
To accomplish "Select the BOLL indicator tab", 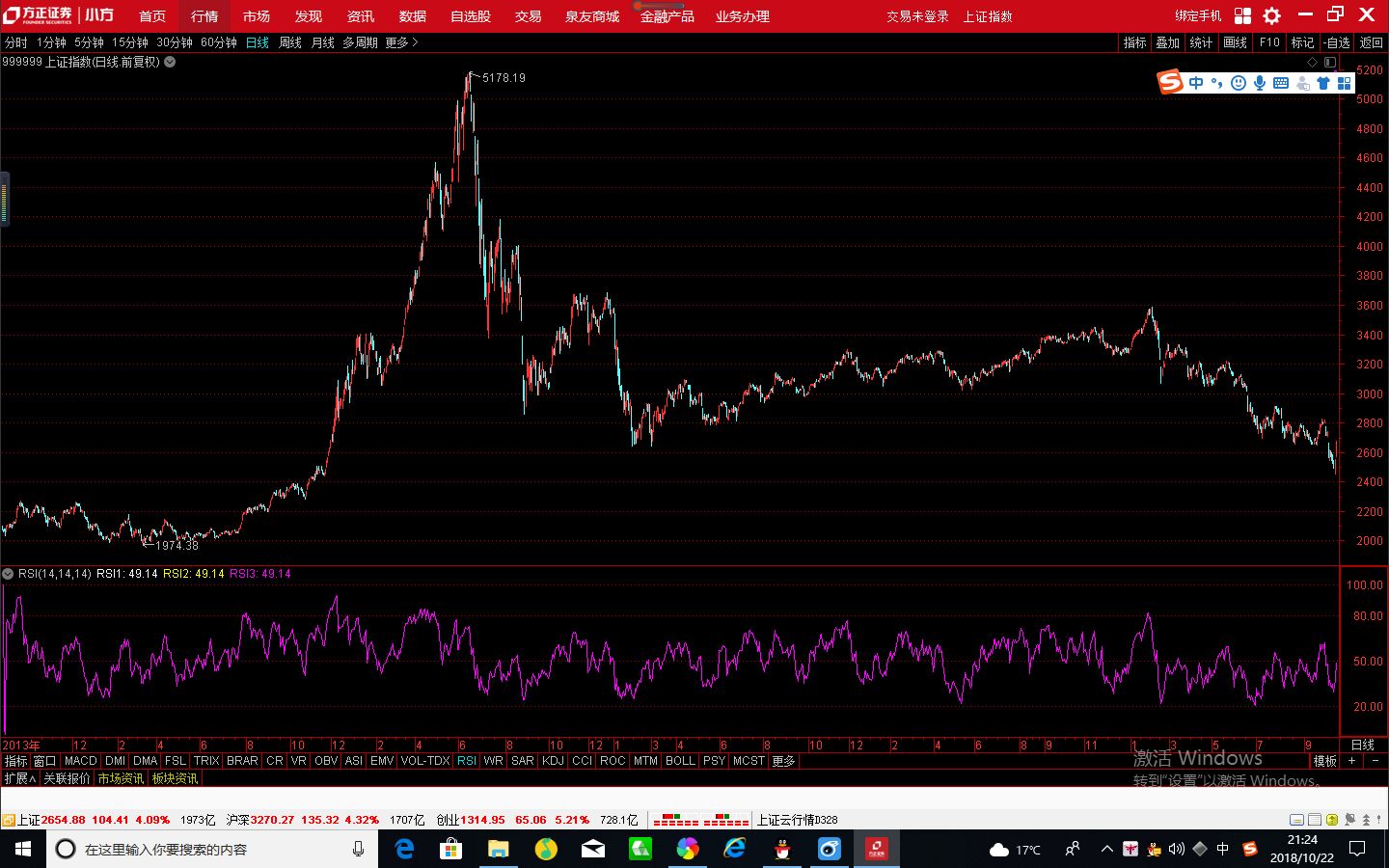I will click(x=680, y=761).
